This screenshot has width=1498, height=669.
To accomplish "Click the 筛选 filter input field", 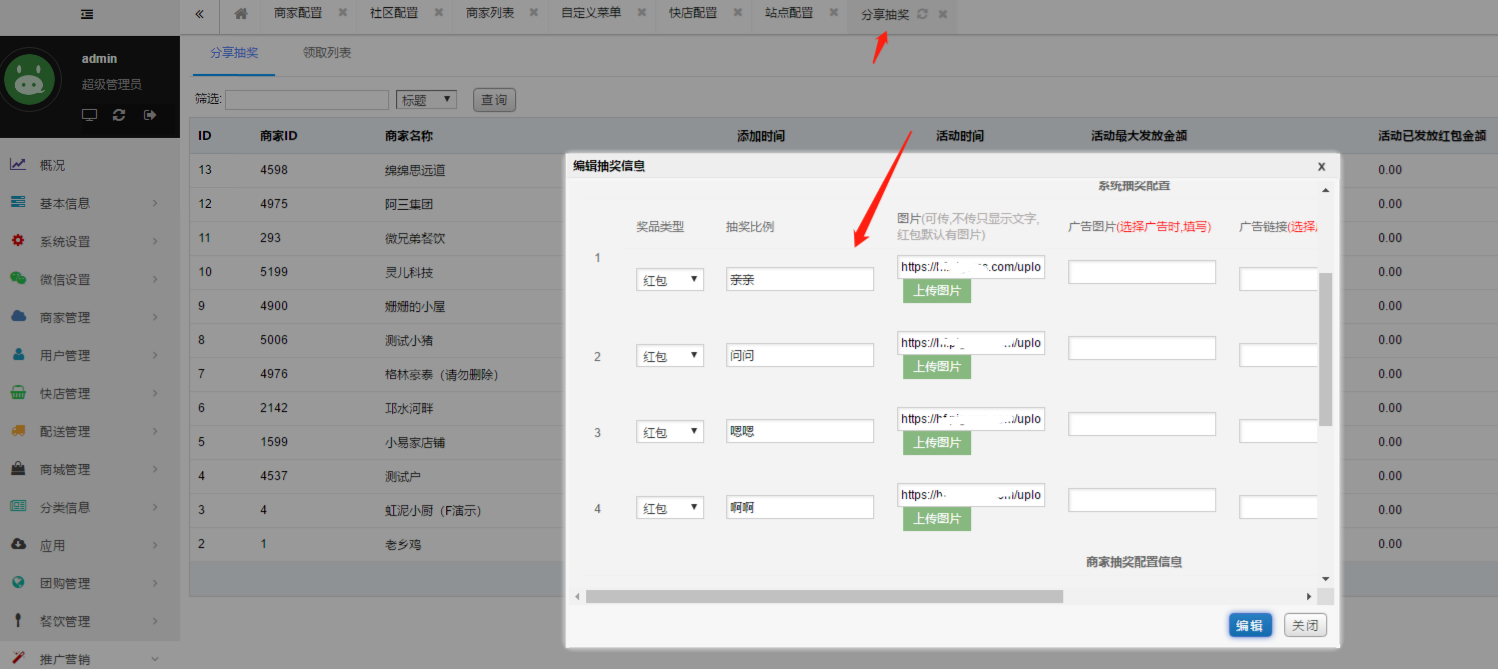I will point(307,100).
